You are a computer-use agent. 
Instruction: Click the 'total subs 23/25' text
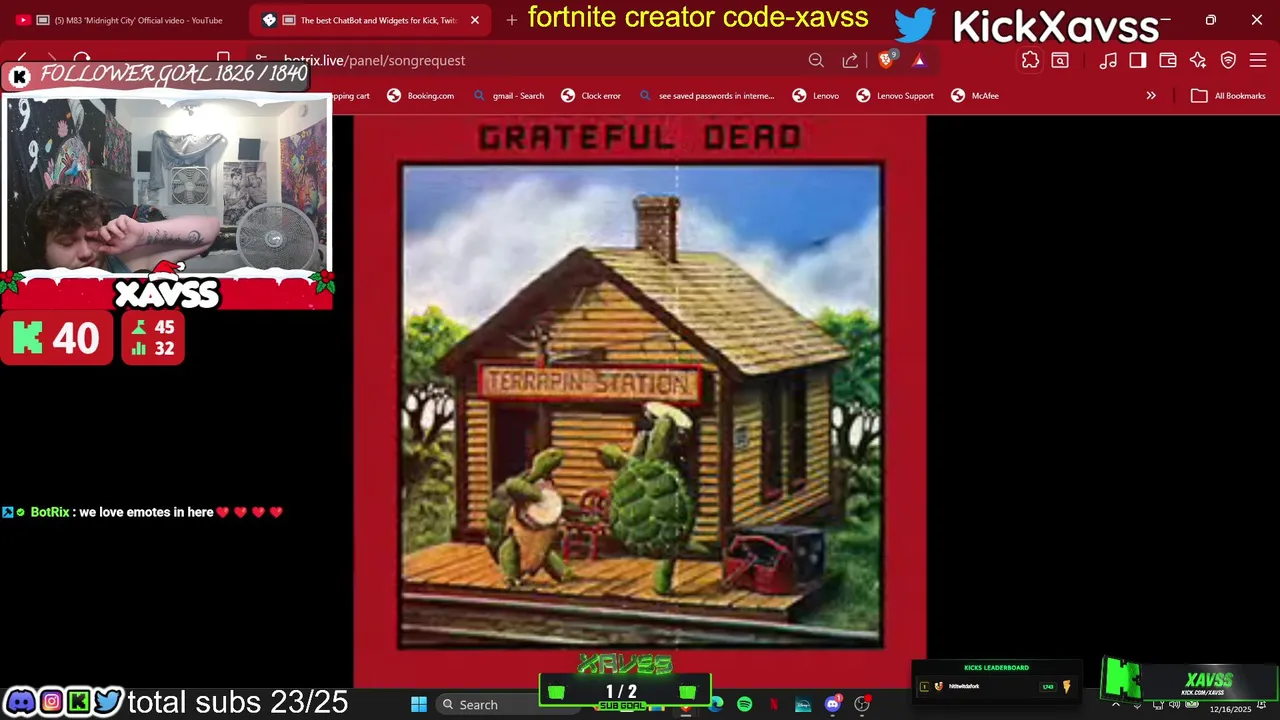click(238, 703)
